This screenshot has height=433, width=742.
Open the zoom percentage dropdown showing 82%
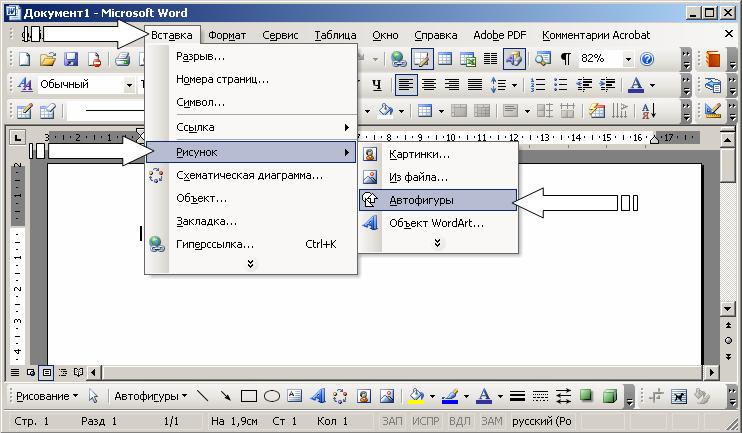(x=628, y=60)
